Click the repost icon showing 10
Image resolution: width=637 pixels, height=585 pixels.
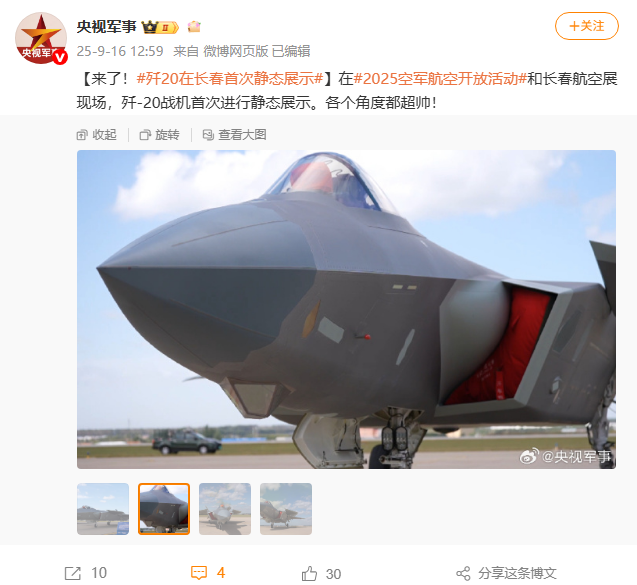click(x=73, y=573)
